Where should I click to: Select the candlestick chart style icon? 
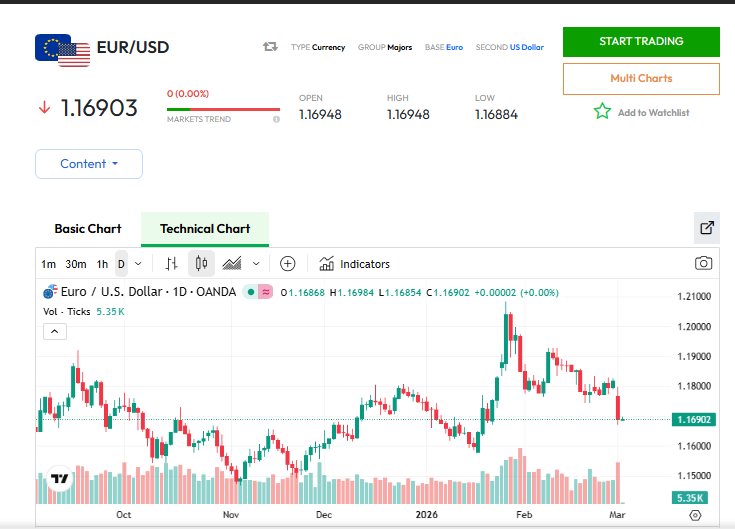click(x=201, y=264)
